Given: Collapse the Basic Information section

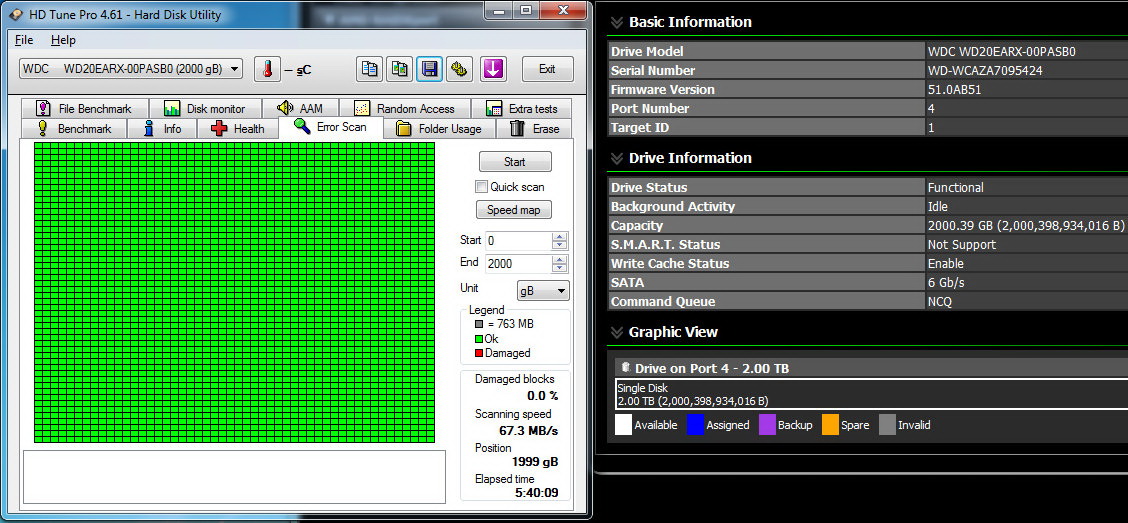Looking at the screenshot, I should tap(616, 22).
